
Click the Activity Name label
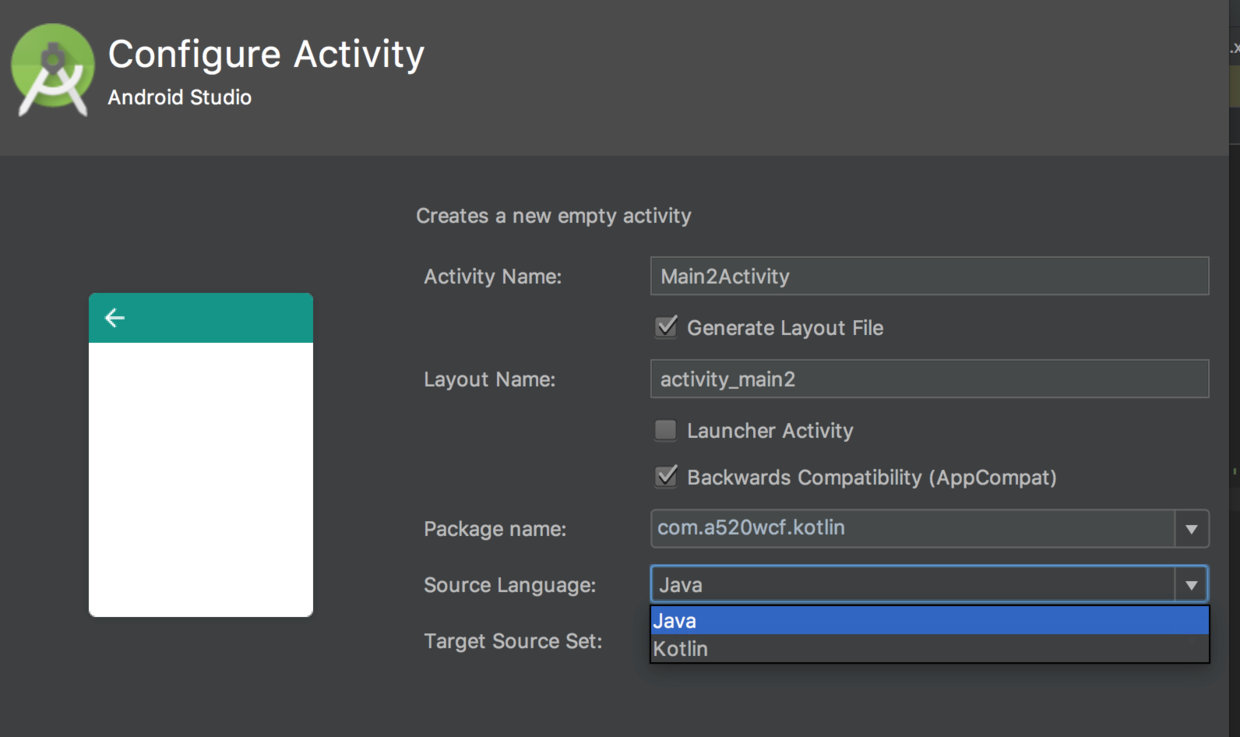[x=493, y=277]
